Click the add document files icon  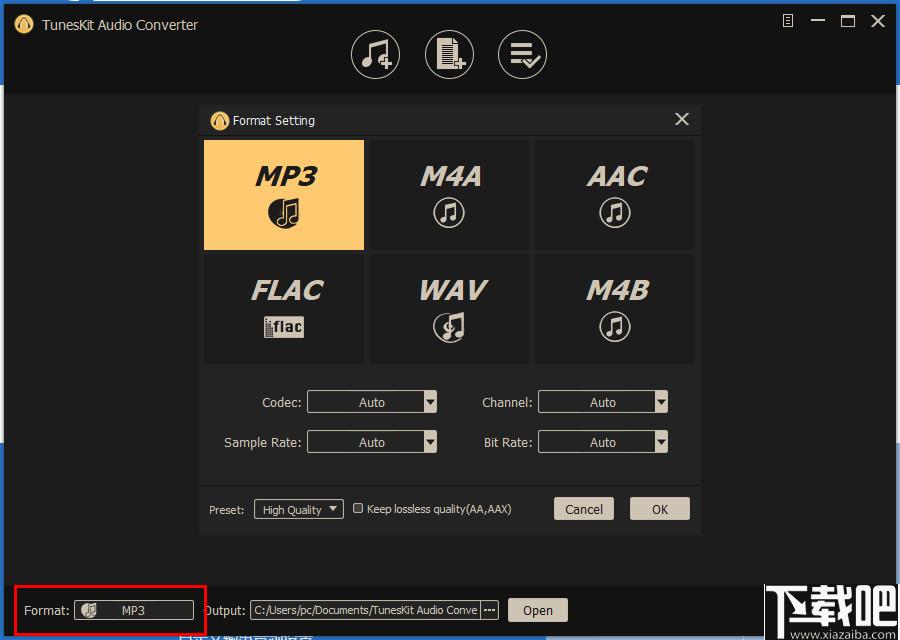tap(449, 55)
